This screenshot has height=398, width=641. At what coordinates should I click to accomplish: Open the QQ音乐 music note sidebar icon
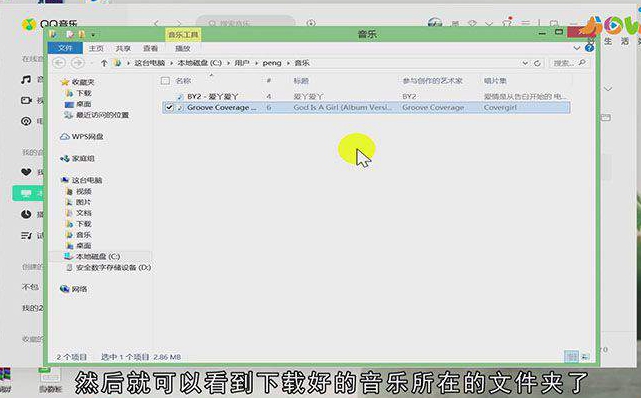tap(26, 79)
